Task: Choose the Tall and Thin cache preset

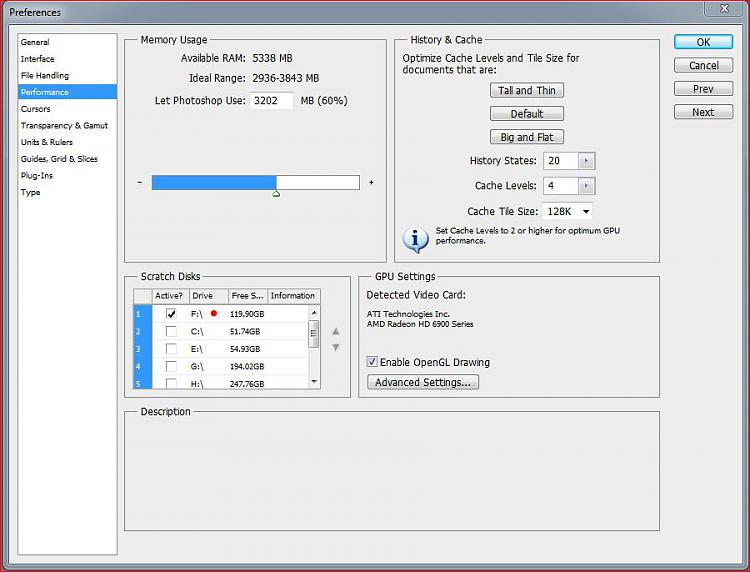Action: pyautogui.click(x=527, y=90)
